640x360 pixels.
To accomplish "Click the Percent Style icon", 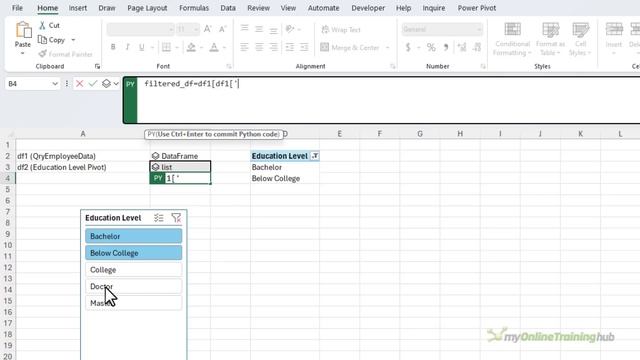I will [x=431, y=47].
